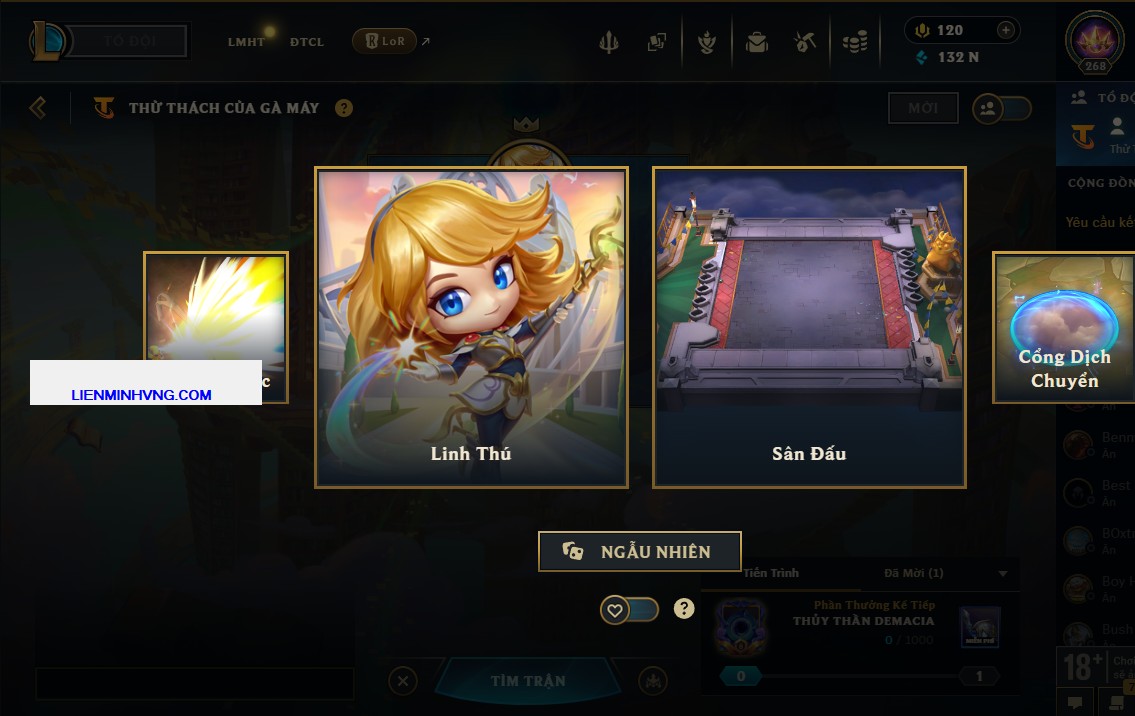Click the help question mark beside game mode title
This screenshot has height=716, width=1135.
coord(344,108)
